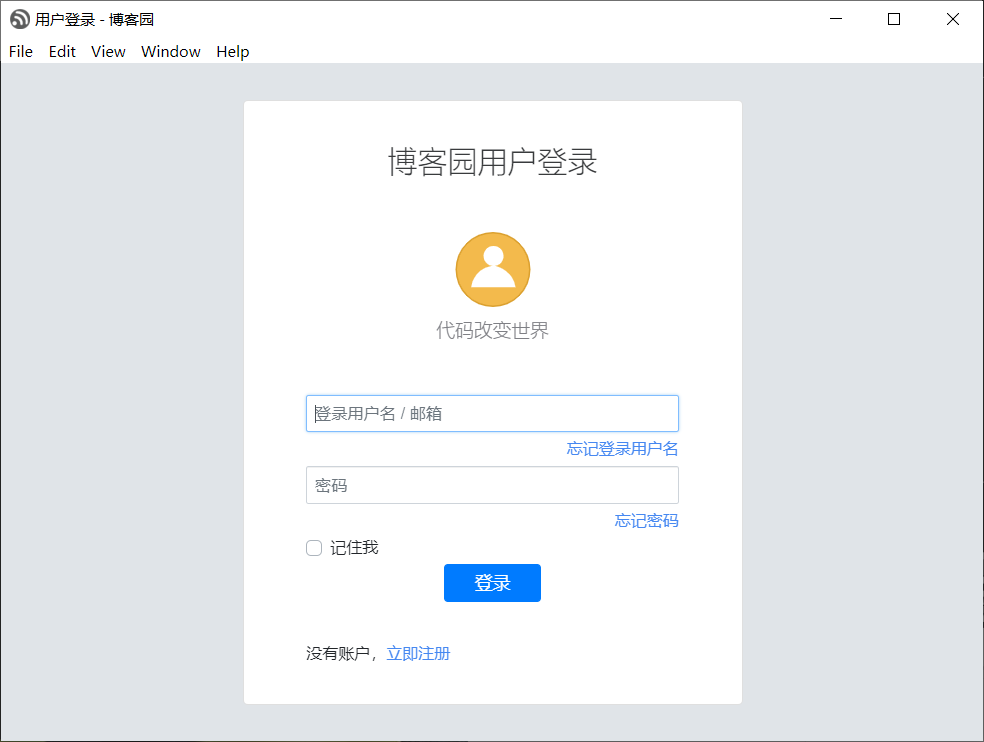Screen dimensions: 984x742
Task: Open the View menu
Action: (108, 51)
